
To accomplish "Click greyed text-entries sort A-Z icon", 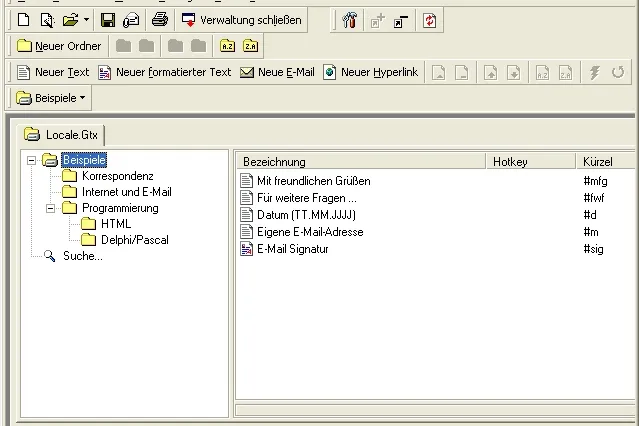I will 542,73.
